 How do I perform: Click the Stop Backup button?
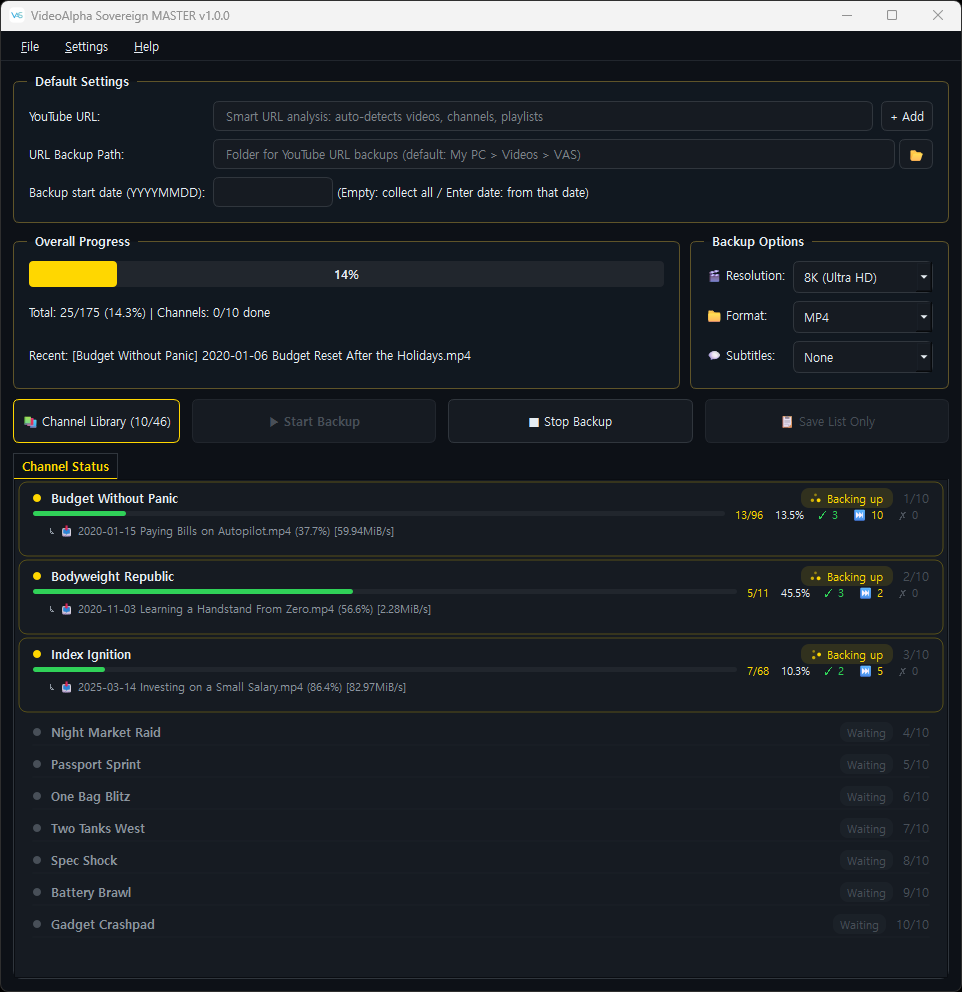point(570,421)
